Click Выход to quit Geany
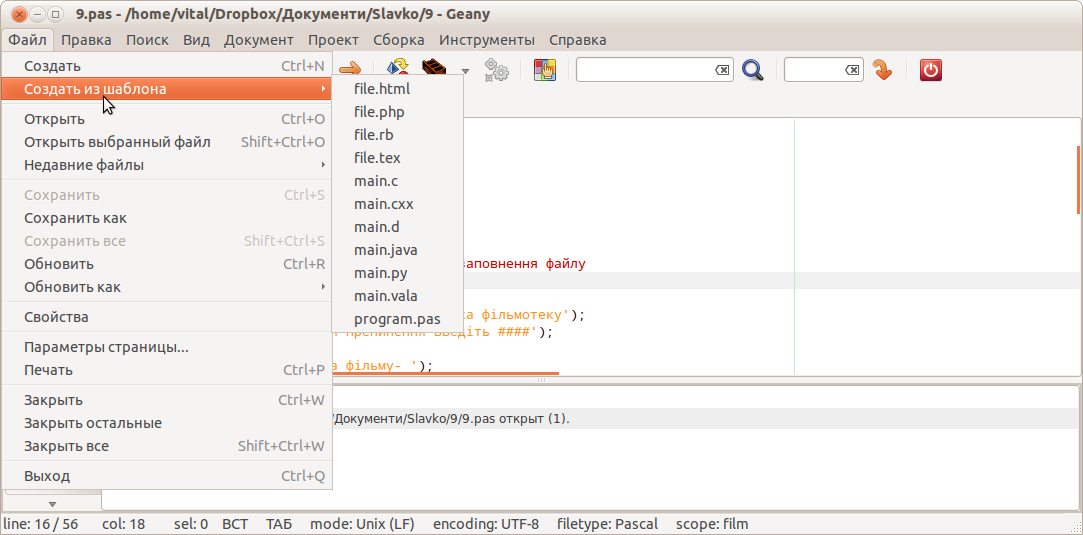The height and width of the screenshot is (535, 1083). tap(167, 476)
